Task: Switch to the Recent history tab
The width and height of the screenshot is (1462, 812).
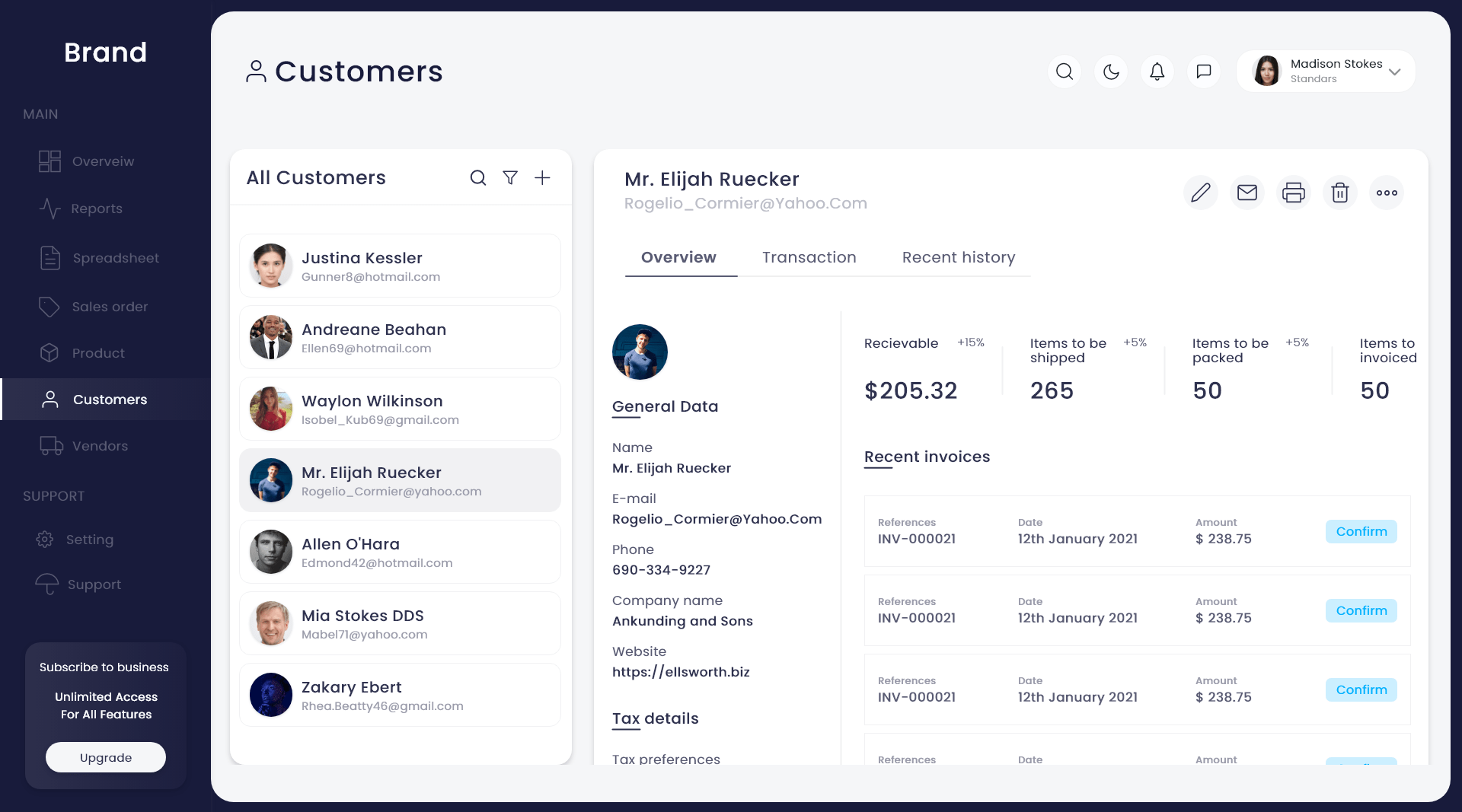Action: pyautogui.click(x=959, y=257)
